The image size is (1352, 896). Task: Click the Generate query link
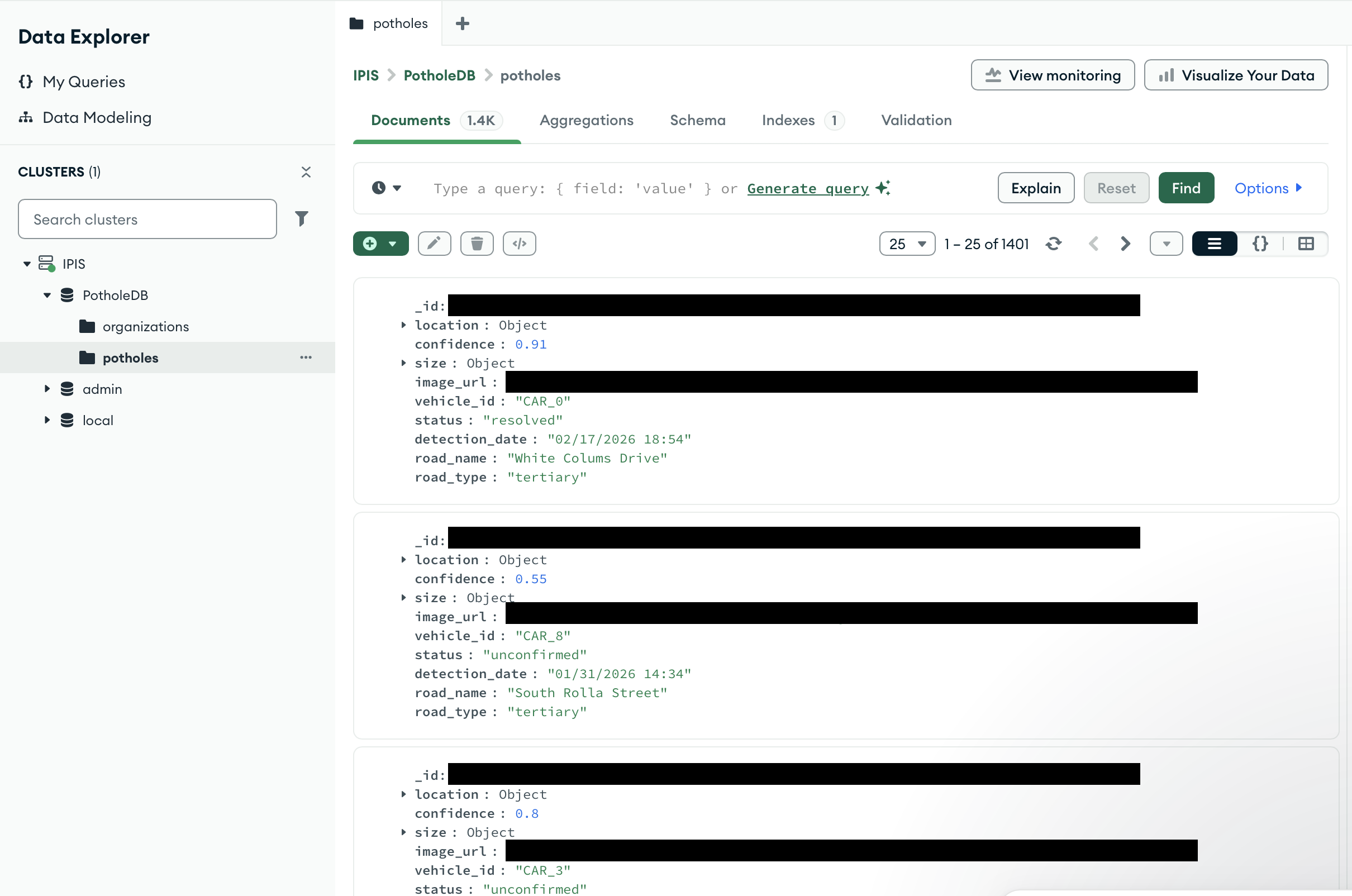(807, 189)
